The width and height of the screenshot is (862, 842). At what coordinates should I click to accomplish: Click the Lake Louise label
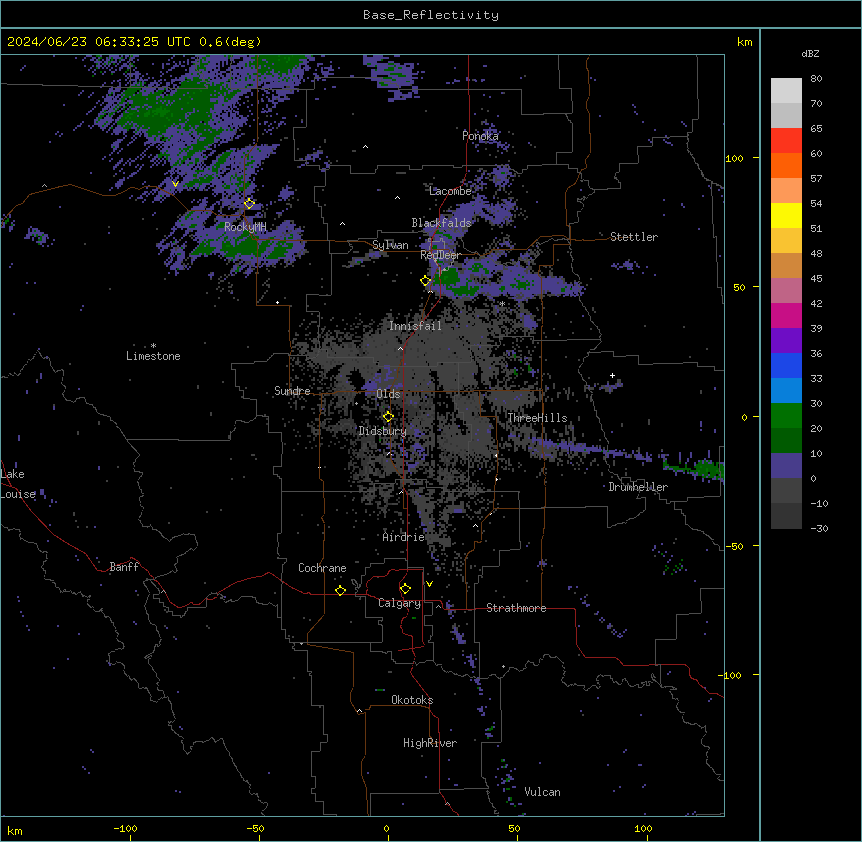tap(18, 484)
